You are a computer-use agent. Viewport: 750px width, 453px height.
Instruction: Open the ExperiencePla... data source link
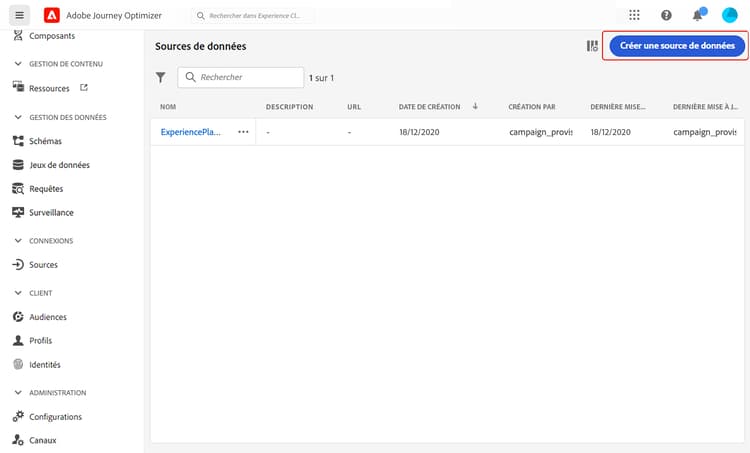(x=190, y=132)
